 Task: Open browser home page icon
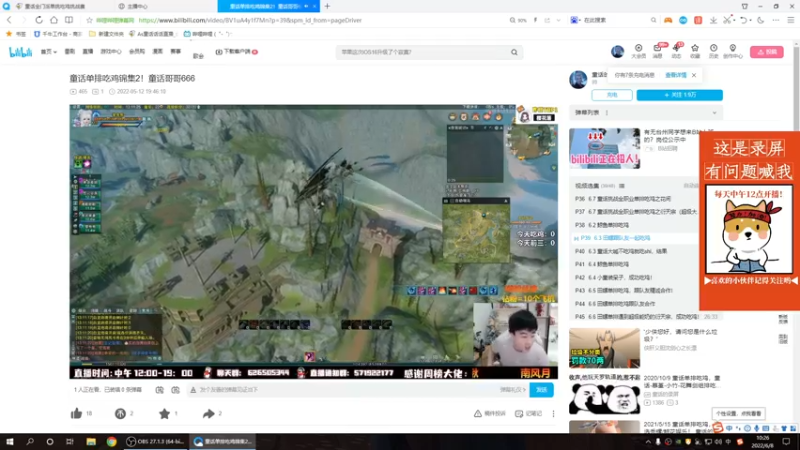tap(54, 20)
